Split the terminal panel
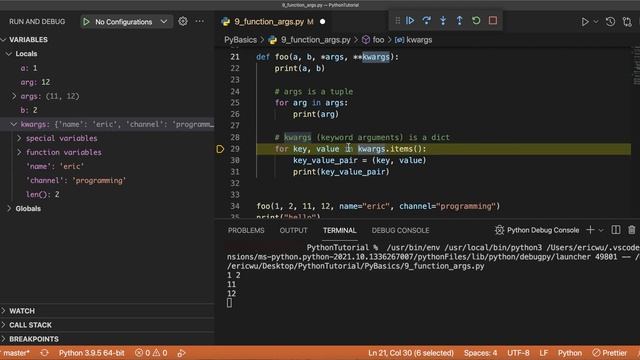This screenshot has width=640, height=360. [x=616, y=230]
